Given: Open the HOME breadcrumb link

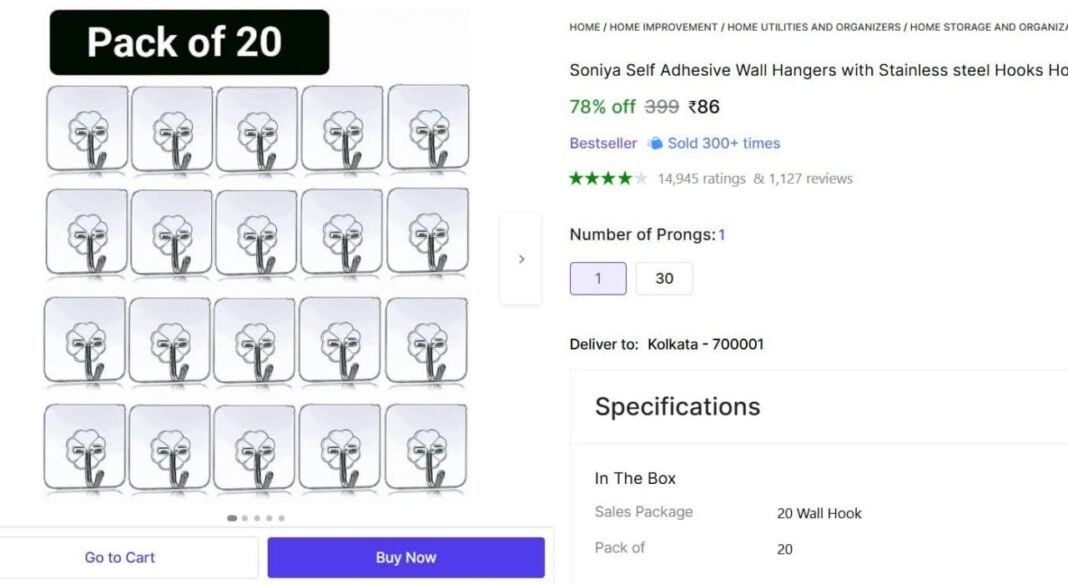Looking at the screenshot, I should (x=584, y=27).
